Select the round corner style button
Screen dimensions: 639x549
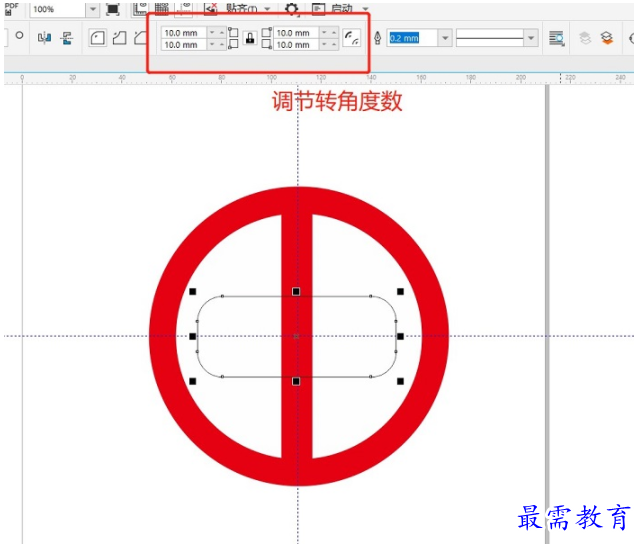(97, 38)
